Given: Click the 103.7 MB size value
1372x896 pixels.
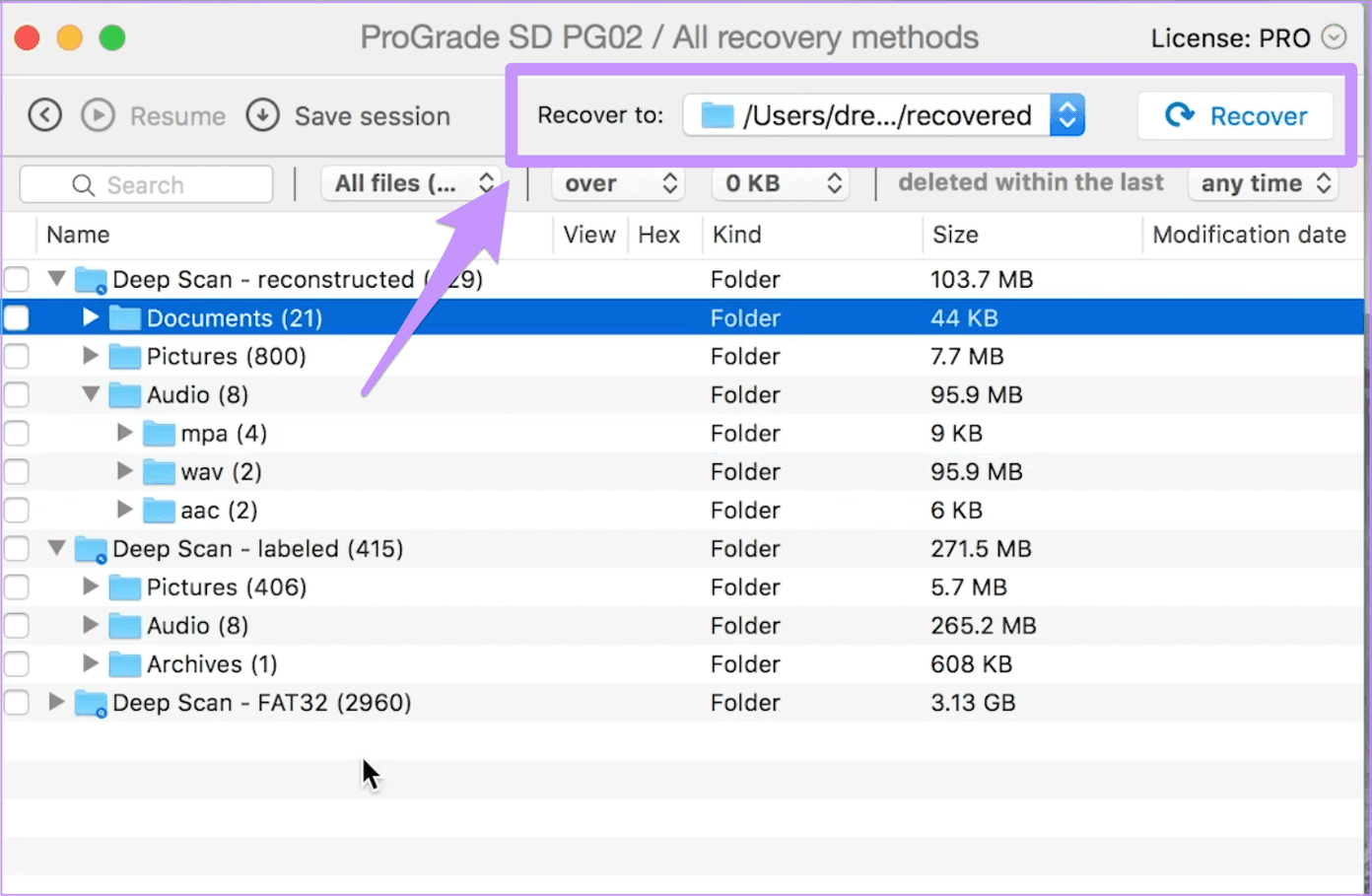Looking at the screenshot, I should [x=982, y=280].
